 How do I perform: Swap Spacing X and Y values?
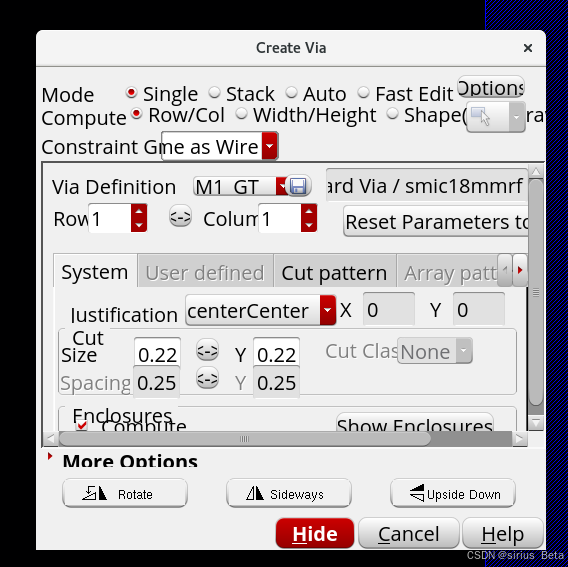tap(207, 378)
